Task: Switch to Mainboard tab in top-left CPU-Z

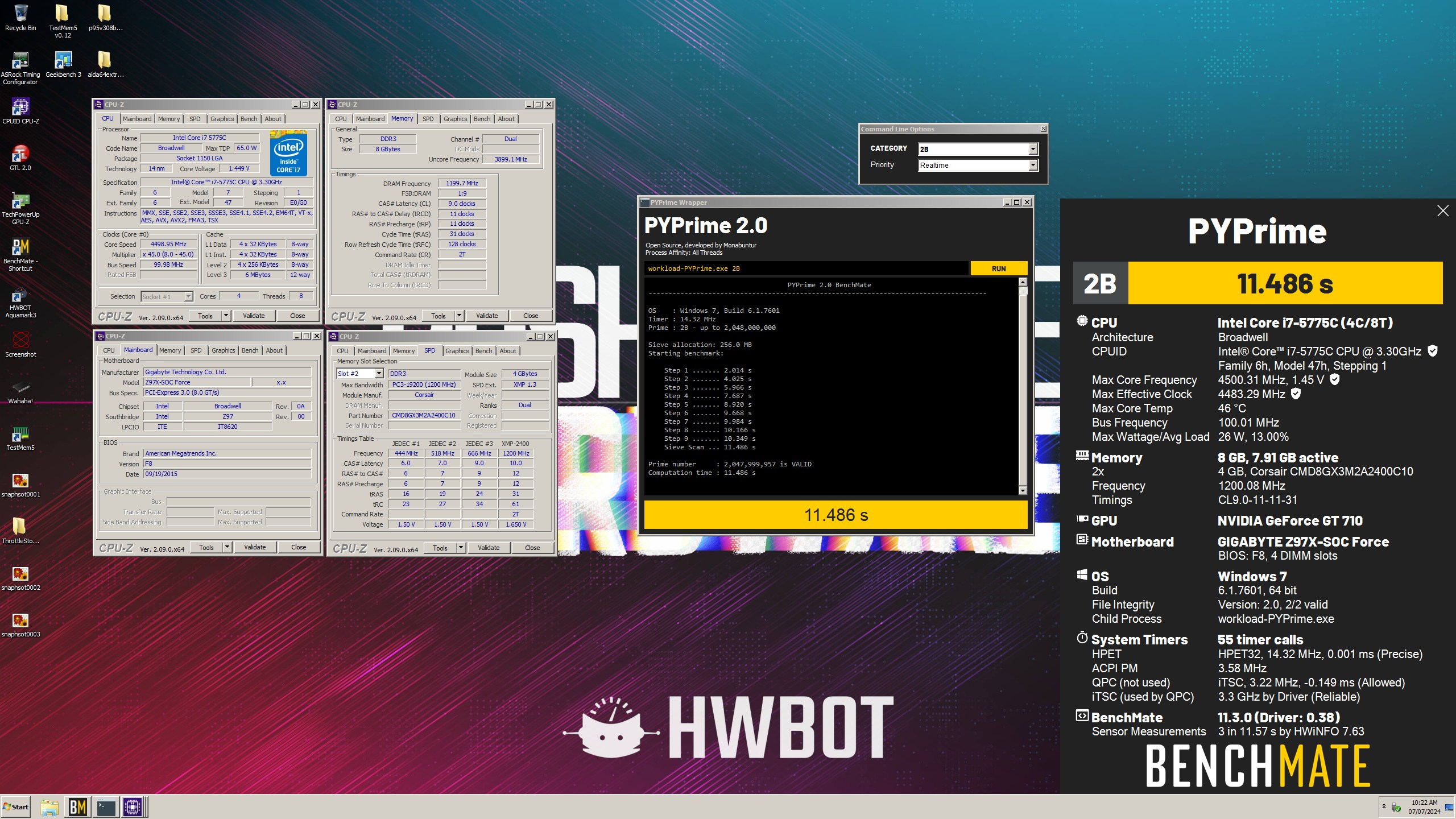Action: coord(137,119)
